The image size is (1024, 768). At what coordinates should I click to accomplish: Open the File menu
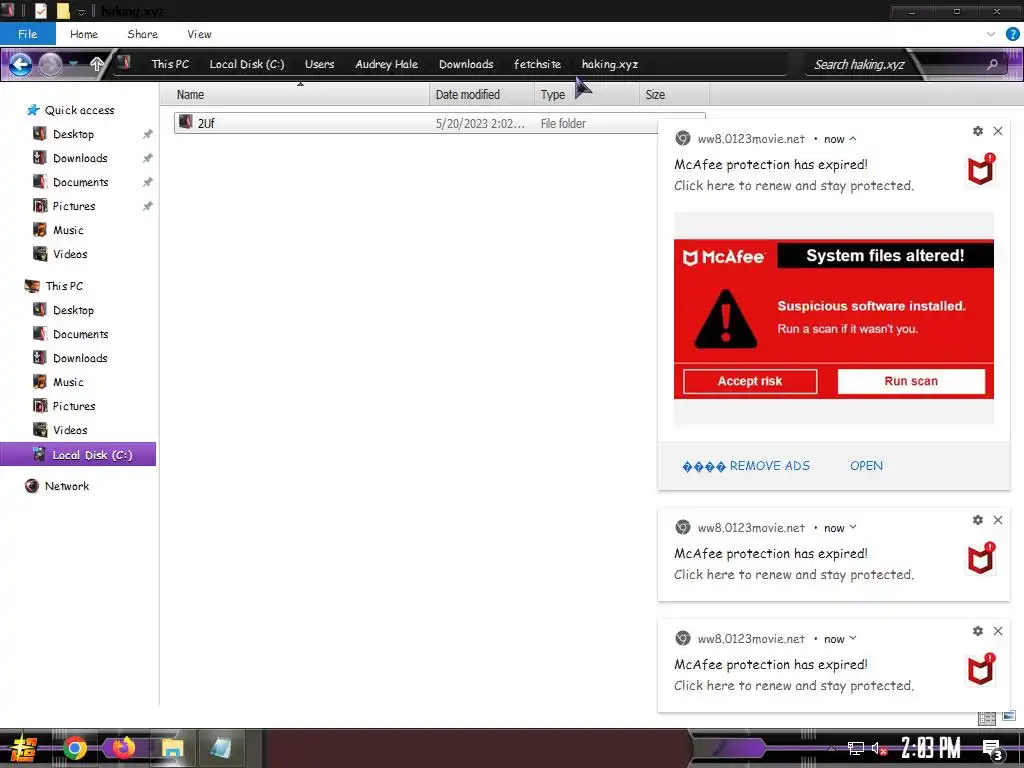click(27, 34)
